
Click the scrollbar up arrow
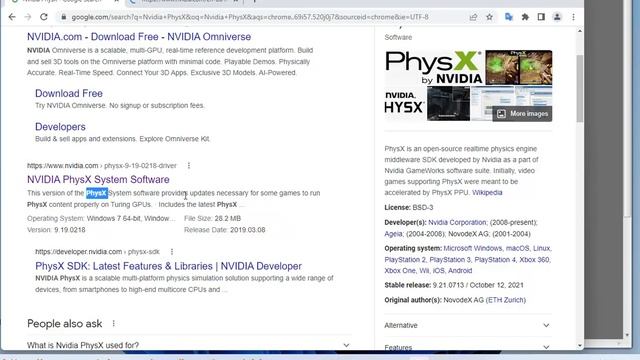pyautogui.click(x=580, y=31)
